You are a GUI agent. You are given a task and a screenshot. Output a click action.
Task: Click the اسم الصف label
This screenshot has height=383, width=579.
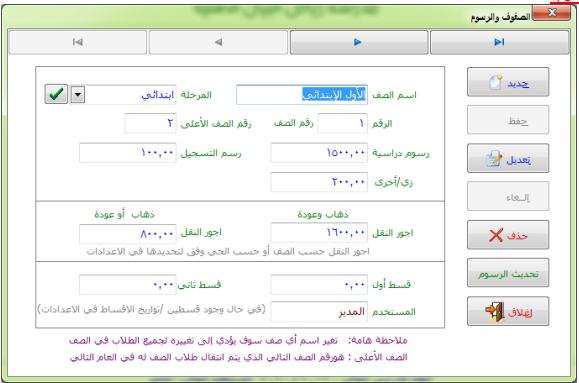click(x=394, y=95)
